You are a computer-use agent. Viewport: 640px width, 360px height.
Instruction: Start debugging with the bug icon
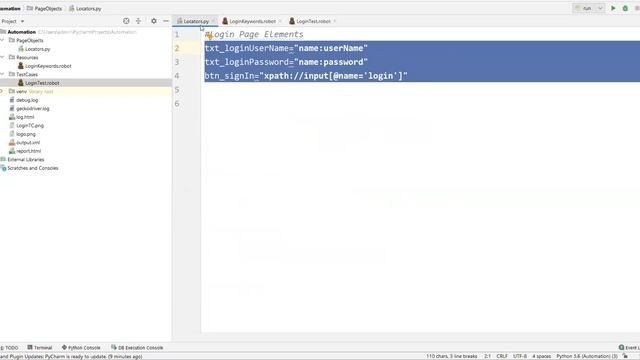(625, 8)
